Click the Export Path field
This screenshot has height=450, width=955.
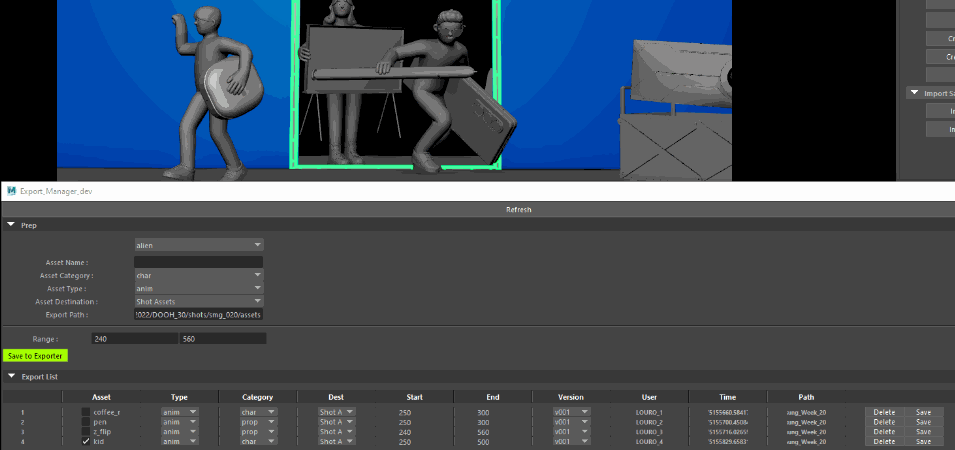click(199, 315)
